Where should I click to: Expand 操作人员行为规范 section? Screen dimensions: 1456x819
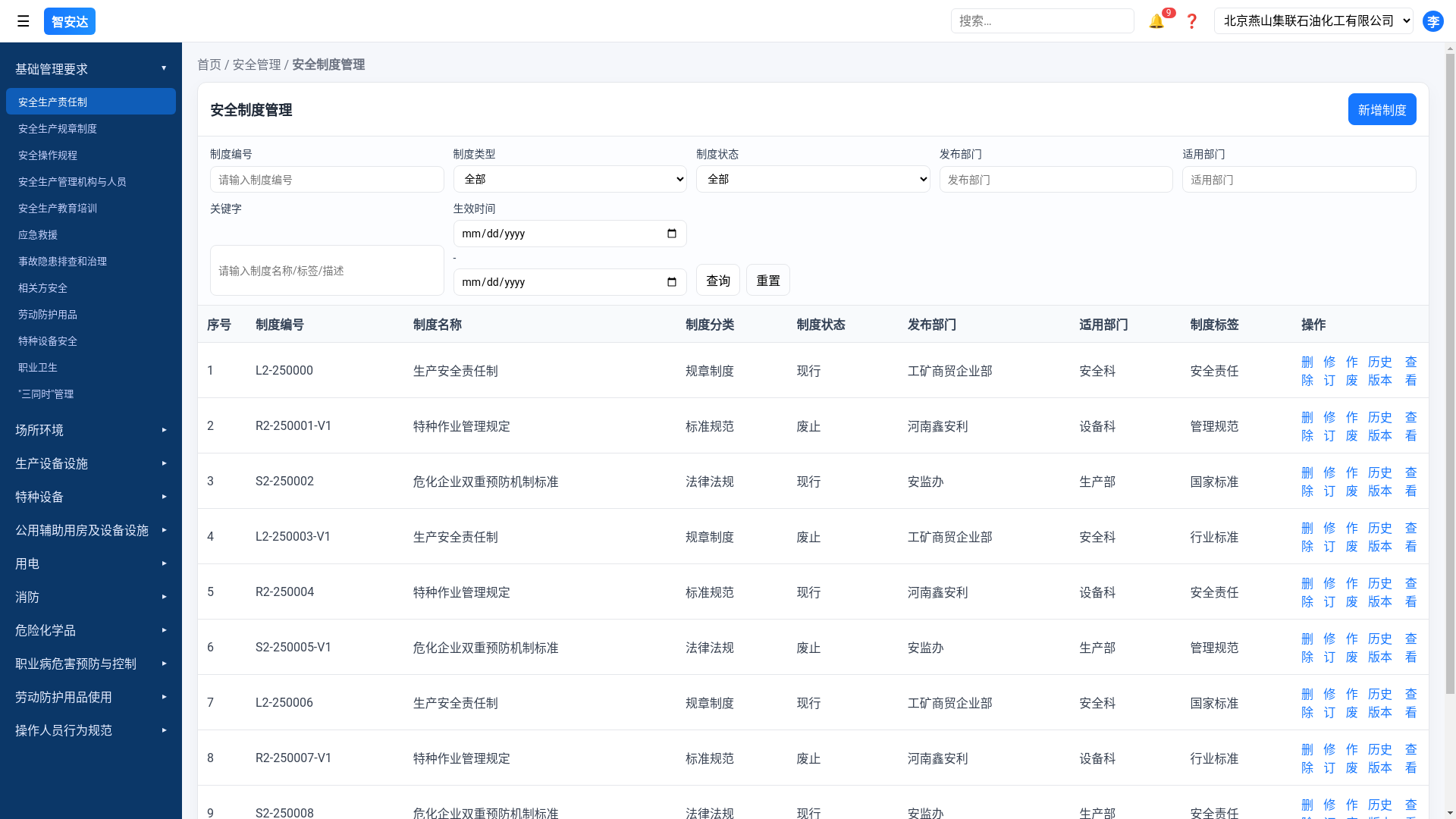(x=91, y=730)
